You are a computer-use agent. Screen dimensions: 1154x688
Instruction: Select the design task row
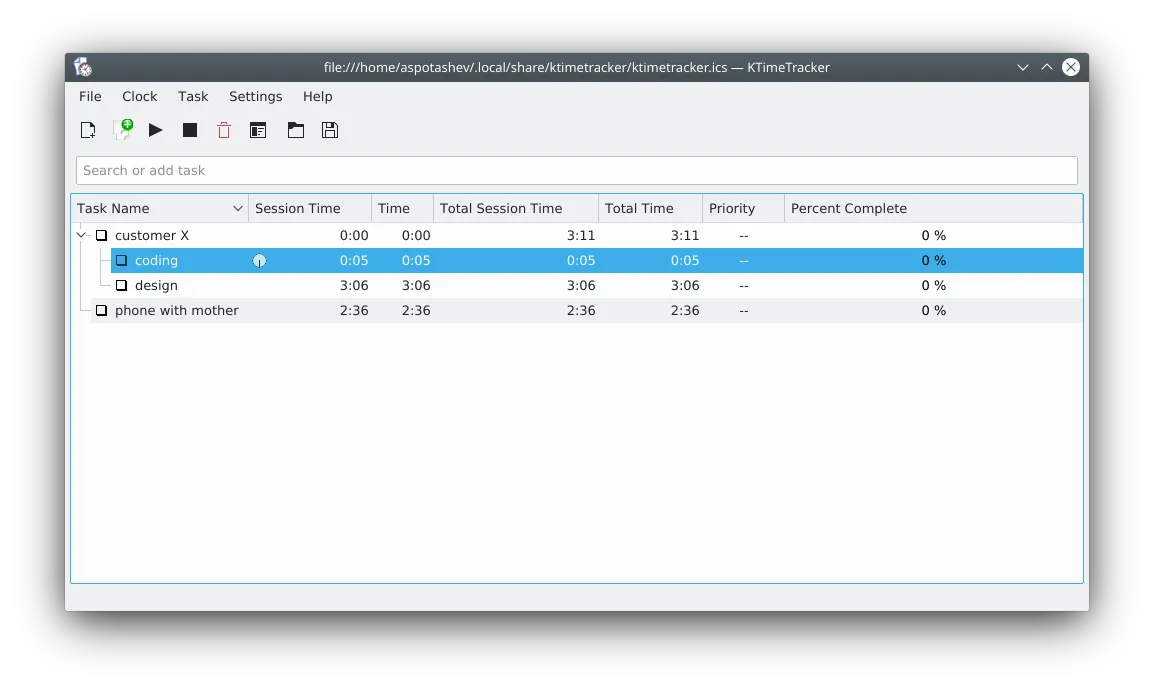tap(156, 285)
